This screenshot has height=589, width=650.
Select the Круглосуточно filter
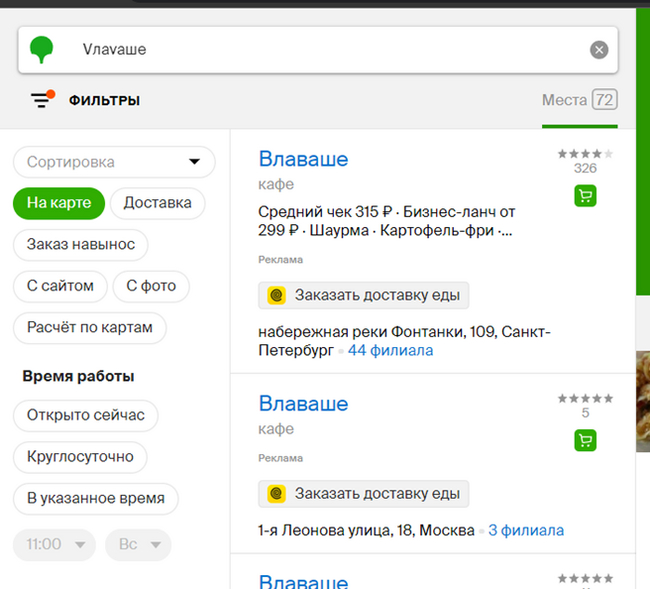point(80,457)
